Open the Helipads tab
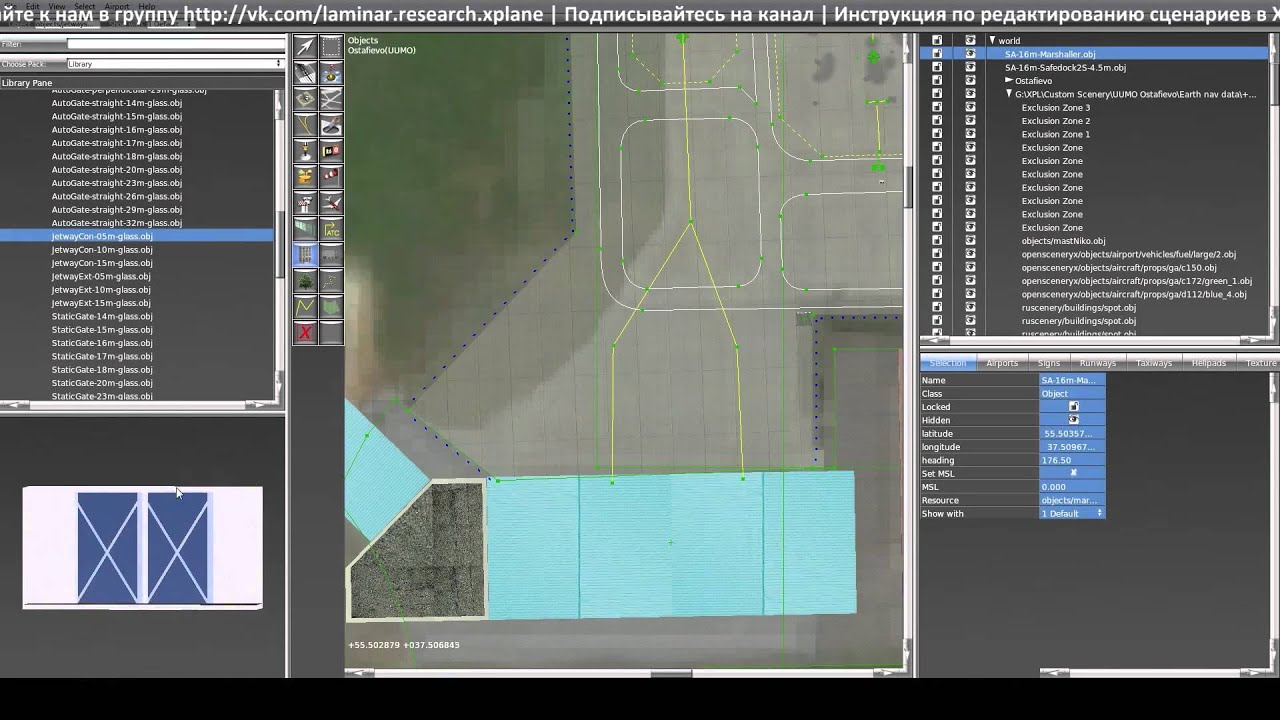The width and height of the screenshot is (1280, 720). point(1209,363)
